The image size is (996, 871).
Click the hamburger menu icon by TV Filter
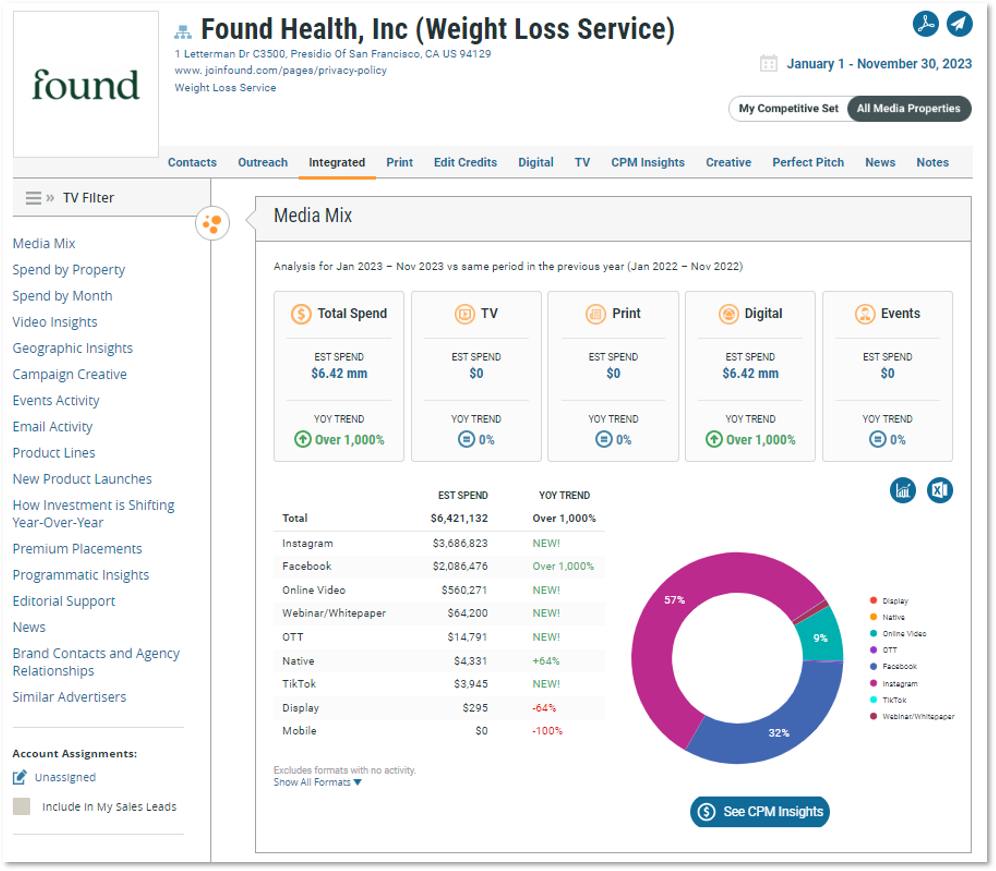click(x=34, y=198)
